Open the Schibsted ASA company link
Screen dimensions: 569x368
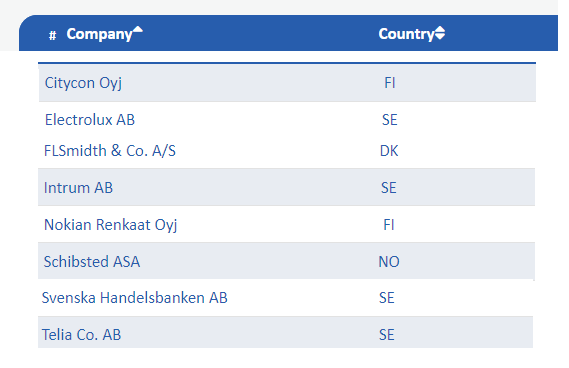pos(91,262)
